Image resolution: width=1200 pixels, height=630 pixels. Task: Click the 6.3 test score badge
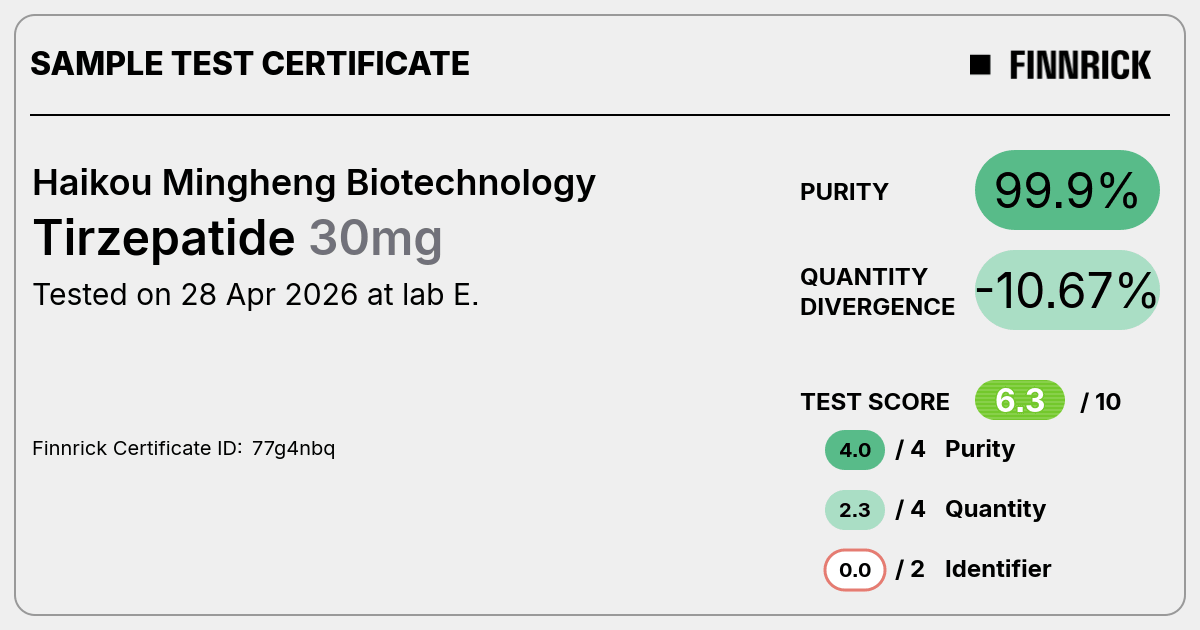point(1020,401)
